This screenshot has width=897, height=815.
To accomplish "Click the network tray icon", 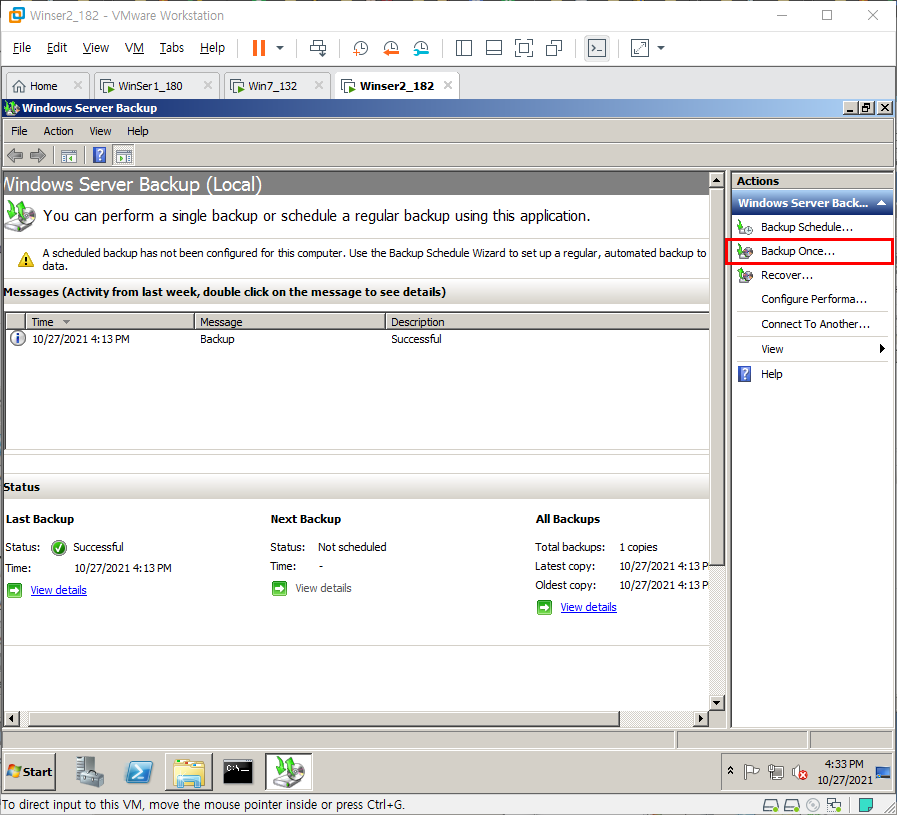I will tap(776, 772).
